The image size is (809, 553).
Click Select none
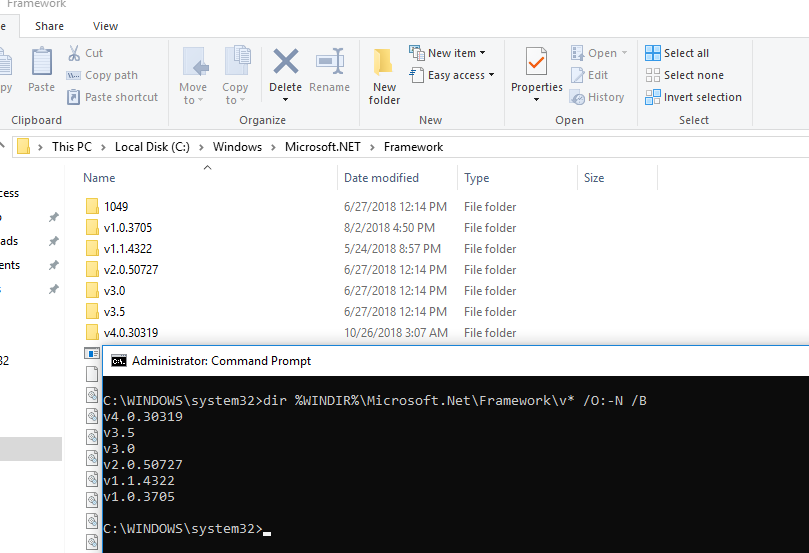pos(684,75)
